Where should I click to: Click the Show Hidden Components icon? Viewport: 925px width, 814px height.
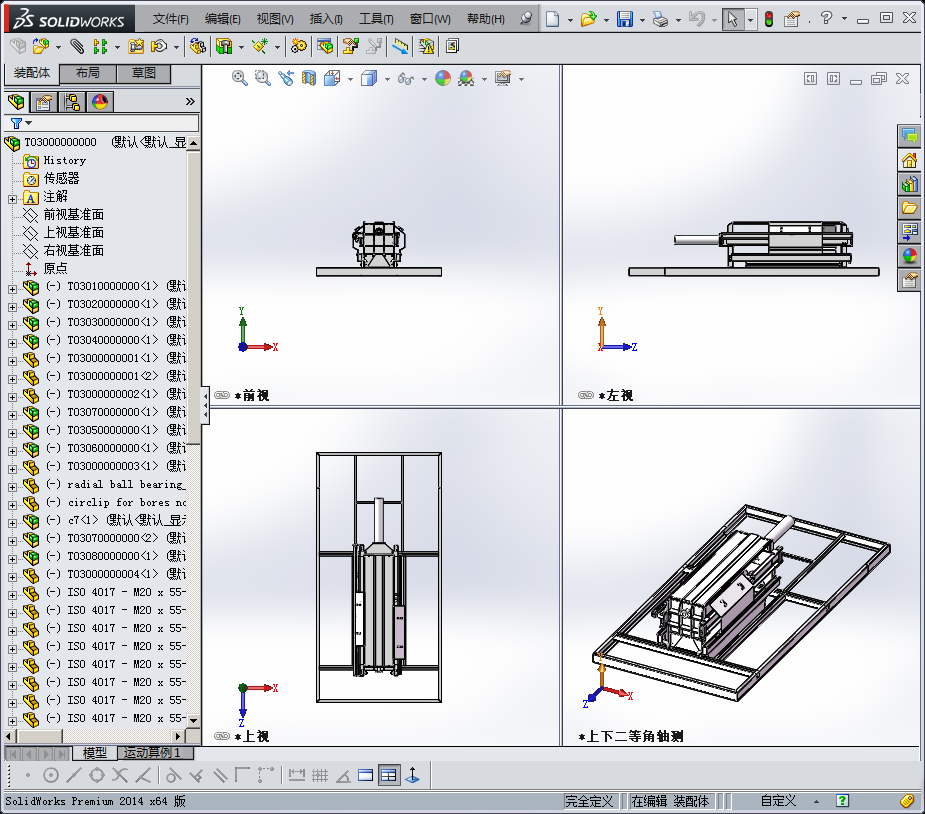198,46
